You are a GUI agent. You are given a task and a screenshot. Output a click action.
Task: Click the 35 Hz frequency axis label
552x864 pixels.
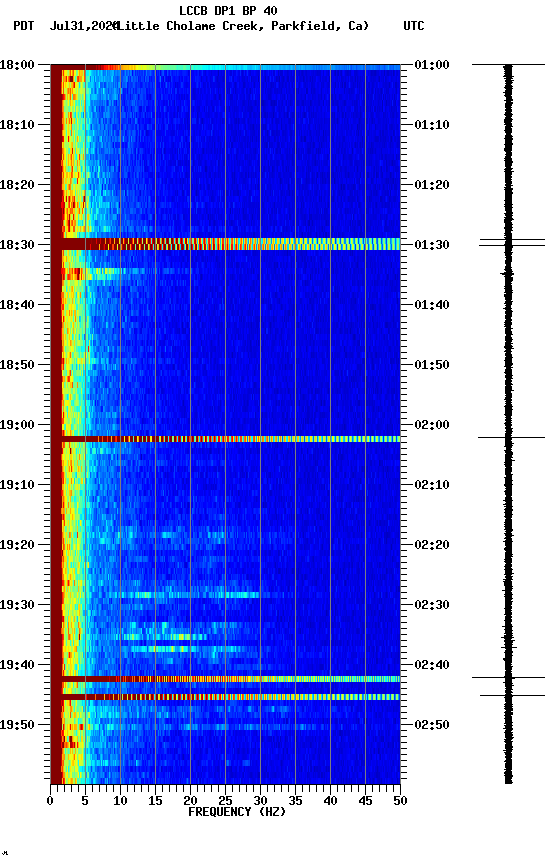[295, 801]
